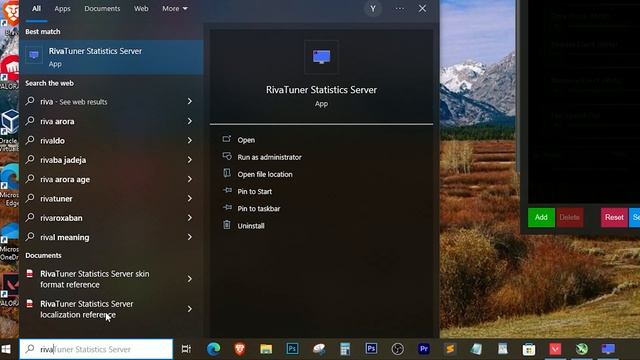The width and height of the screenshot is (640, 360).
Task: Choose Pin to taskbar
Action: tap(259, 209)
